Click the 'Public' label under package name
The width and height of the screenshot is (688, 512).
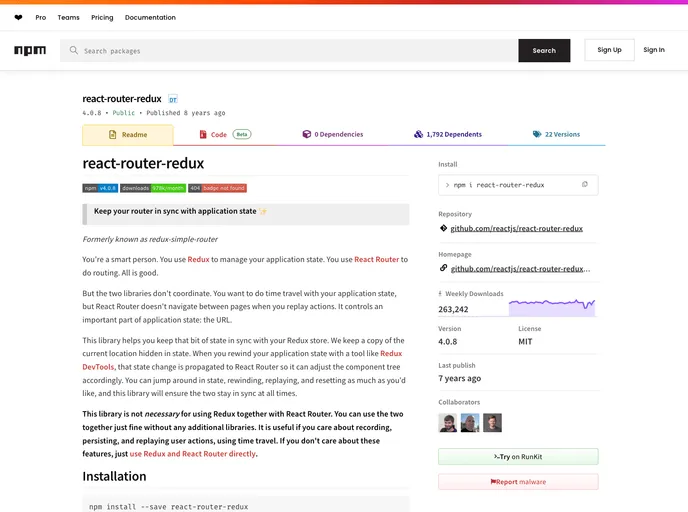click(124, 113)
